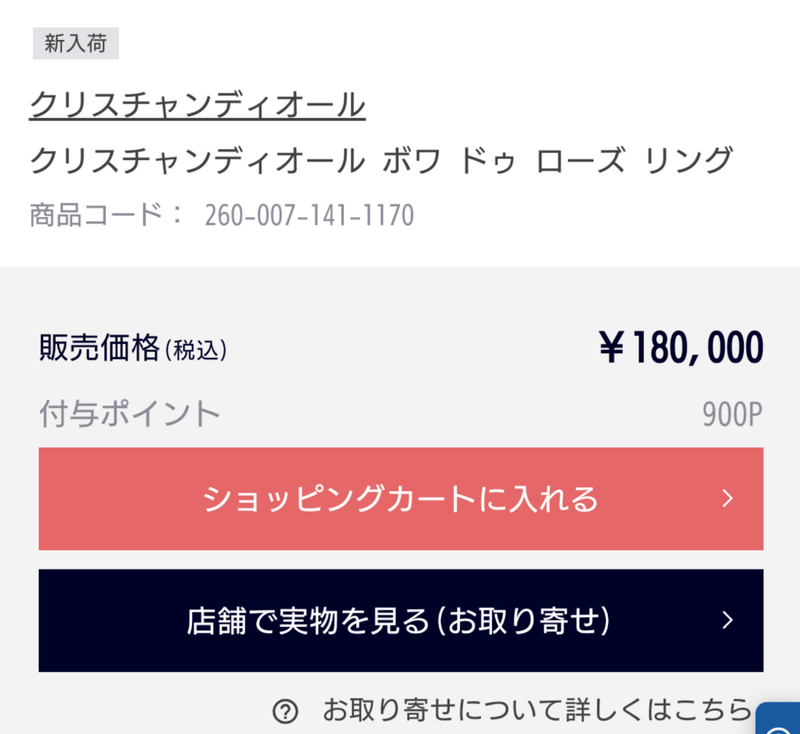Click the word リング in the product title
This screenshot has width=800, height=734.
pyautogui.click(x=689, y=160)
